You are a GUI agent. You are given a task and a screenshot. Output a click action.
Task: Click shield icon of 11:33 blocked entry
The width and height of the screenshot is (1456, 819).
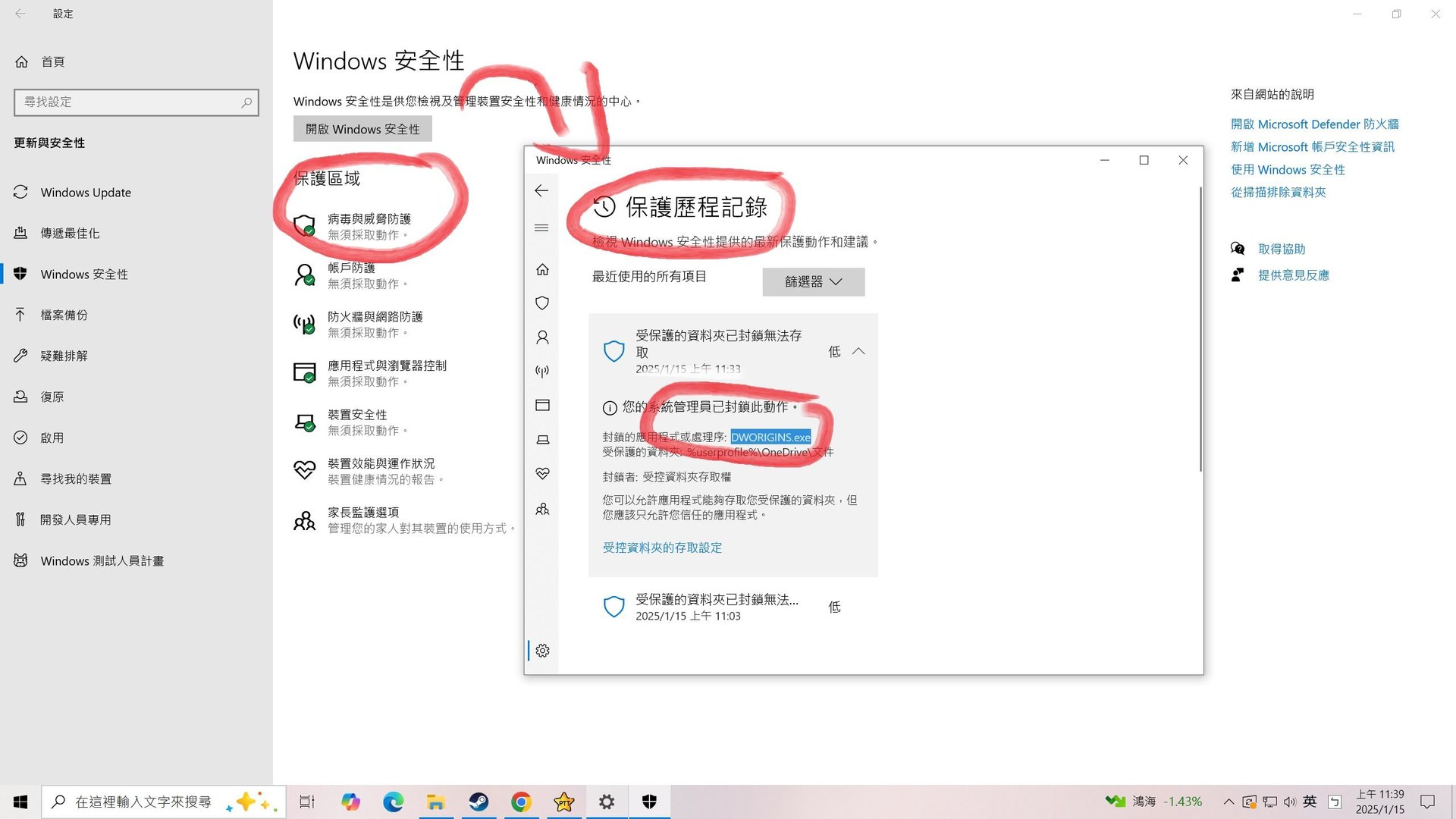coord(613,351)
